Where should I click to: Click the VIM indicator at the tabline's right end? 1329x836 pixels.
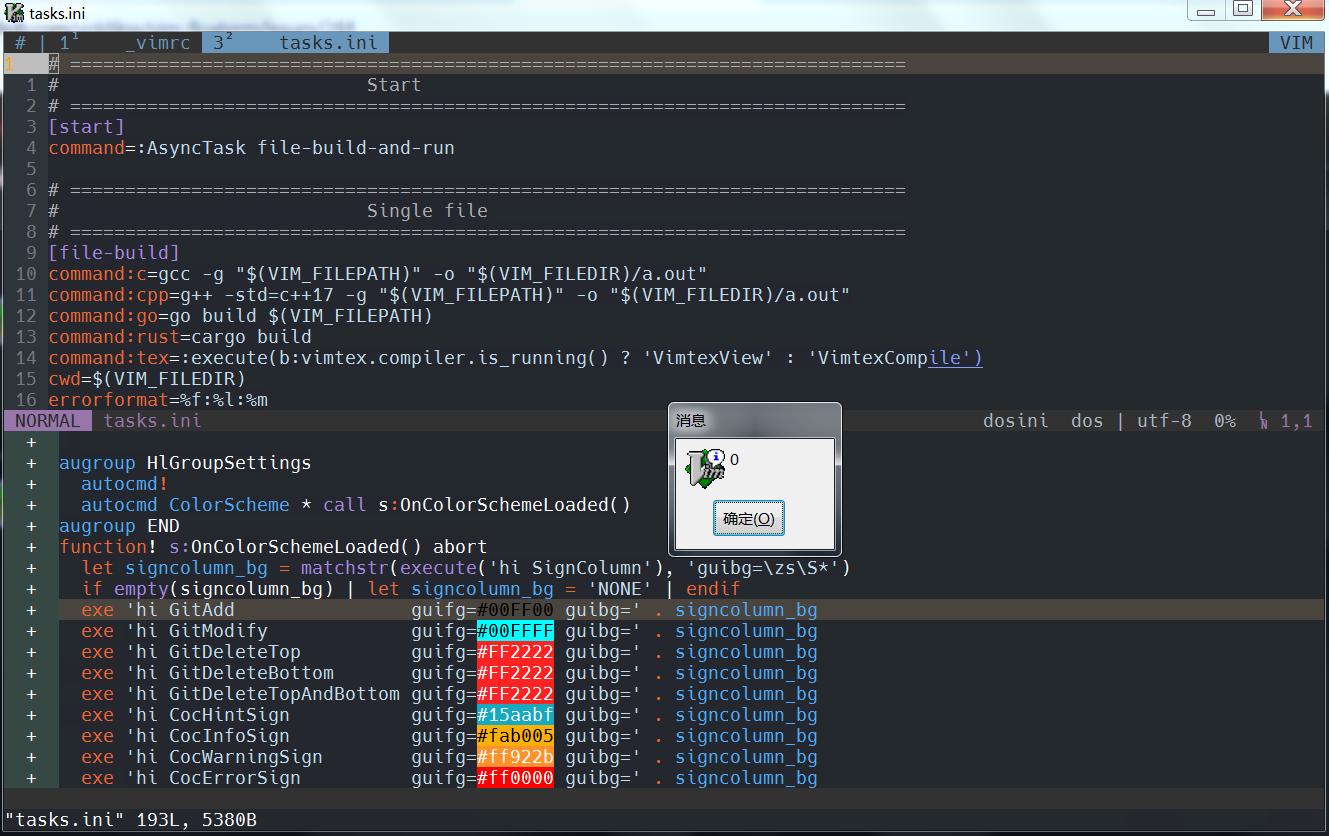[x=1295, y=42]
